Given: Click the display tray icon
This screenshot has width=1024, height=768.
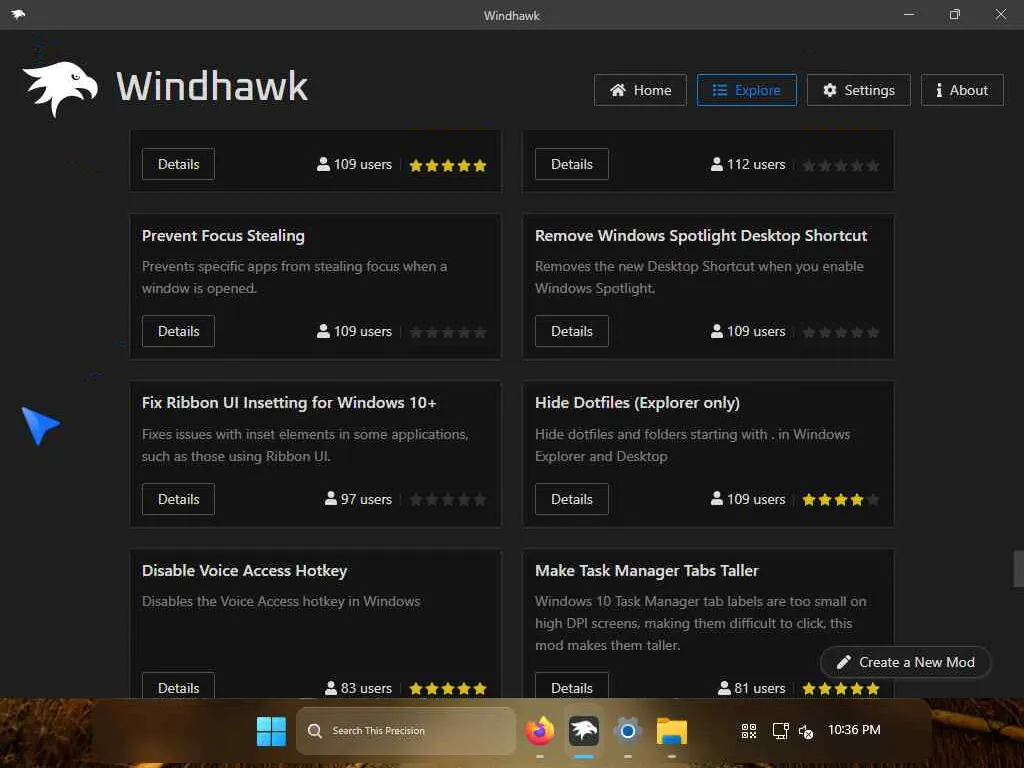Looking at the screenshot, I should 780,731.
